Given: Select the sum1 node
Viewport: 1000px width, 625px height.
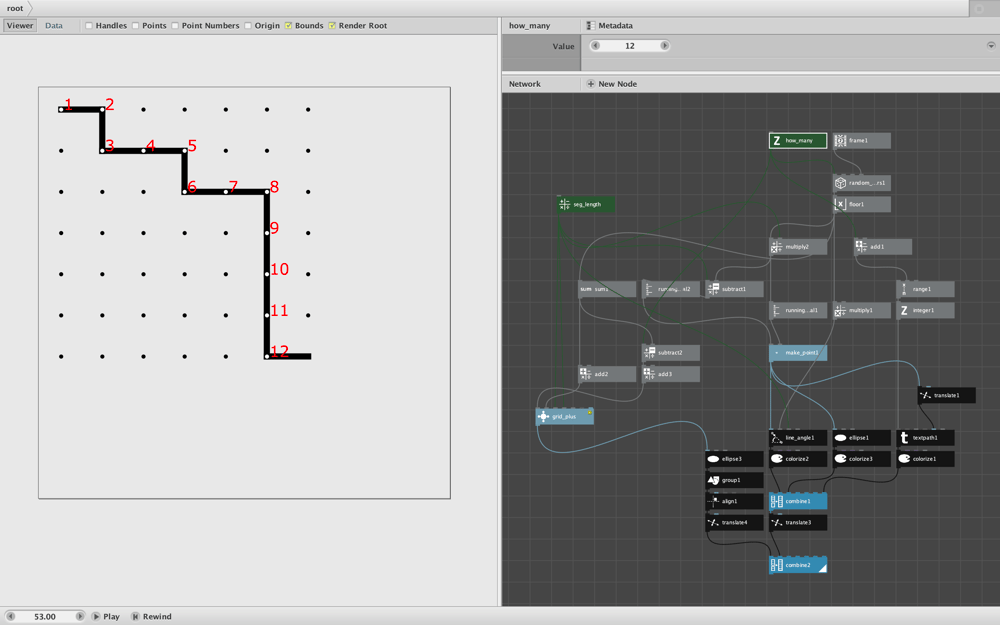Looking at the screenshot, I should click(x=607, y=289).
